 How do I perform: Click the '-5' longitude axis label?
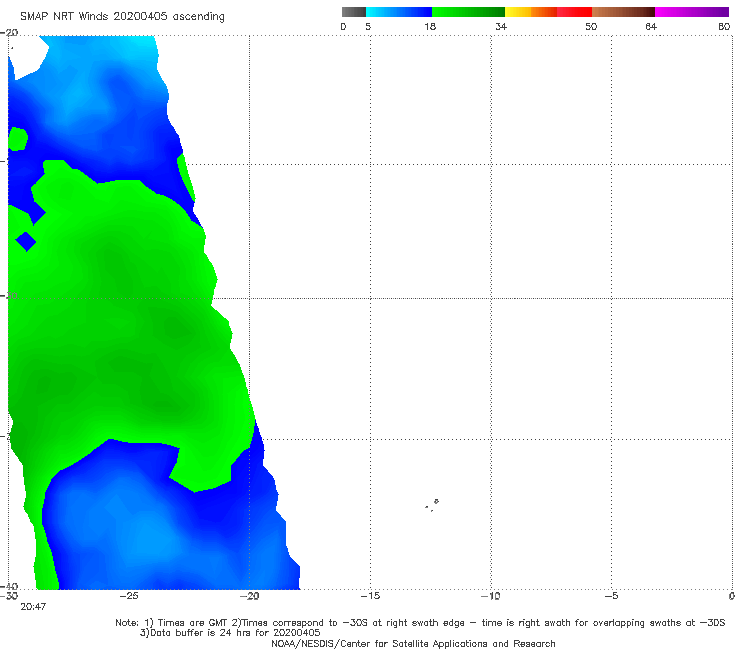tap(611, 596)
